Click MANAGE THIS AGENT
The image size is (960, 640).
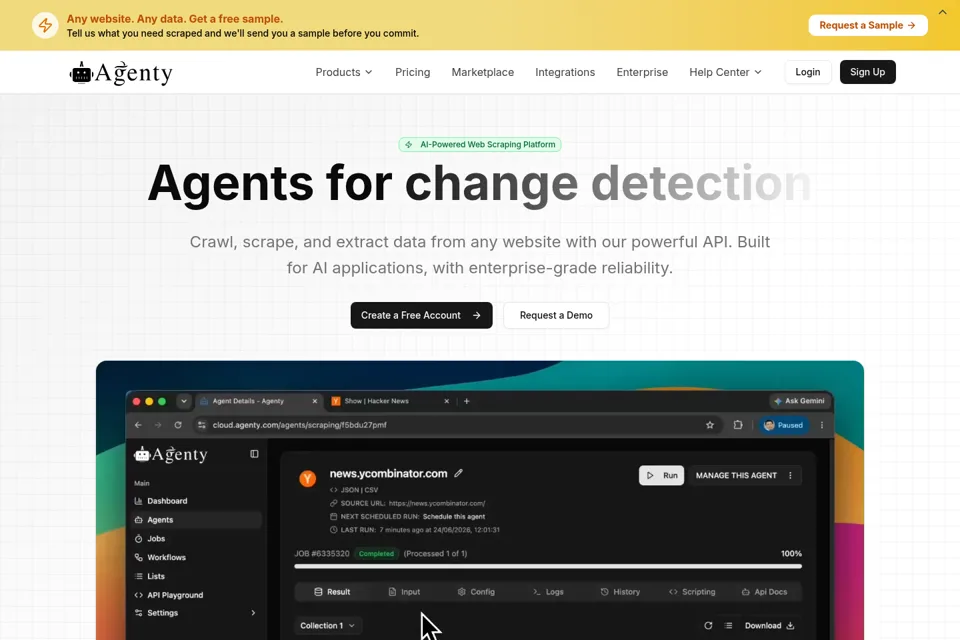pos(736,475)
